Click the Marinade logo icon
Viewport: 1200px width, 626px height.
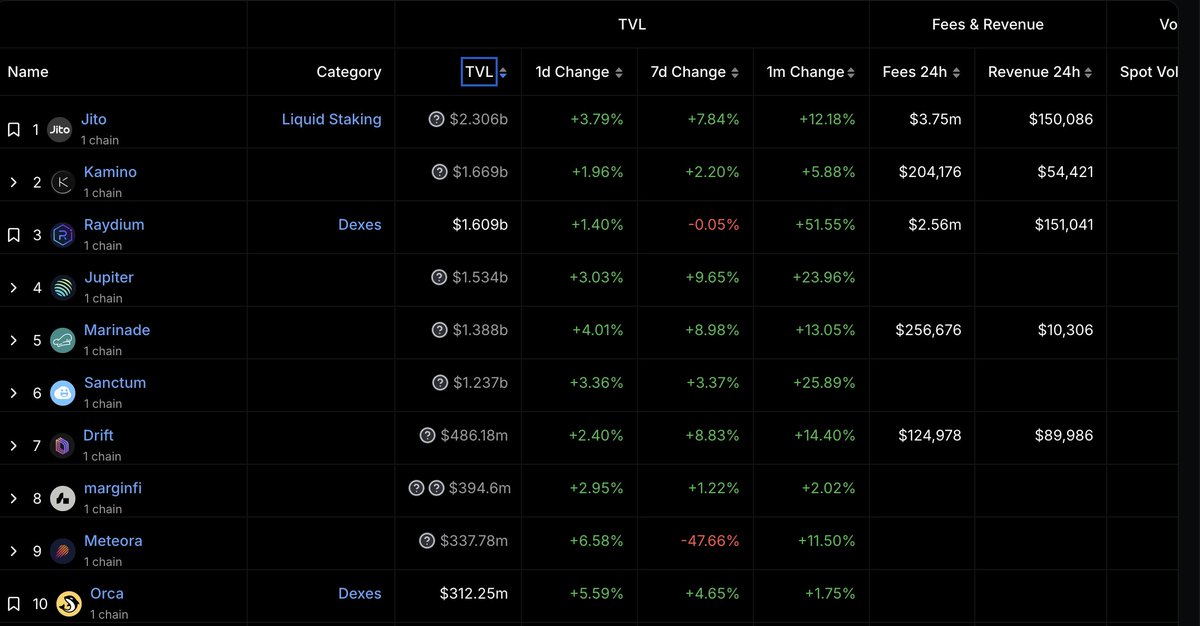63,340
